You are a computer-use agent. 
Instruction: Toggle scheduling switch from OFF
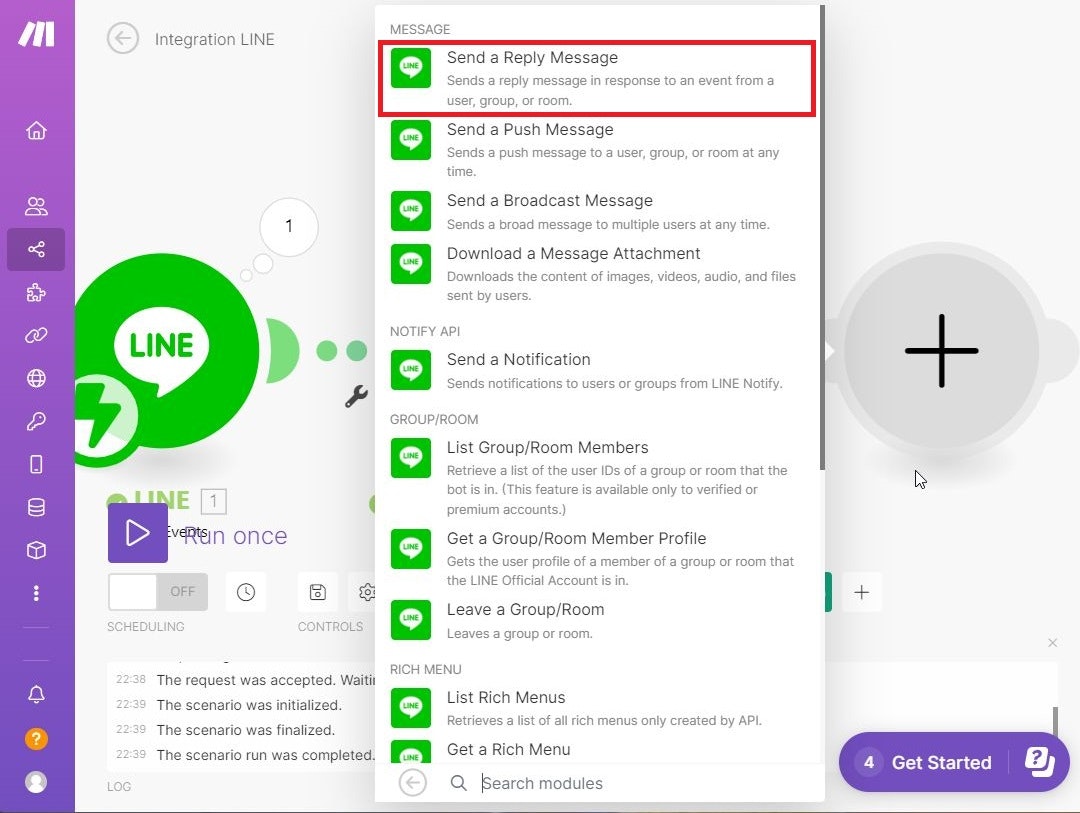tap(158, 592)
